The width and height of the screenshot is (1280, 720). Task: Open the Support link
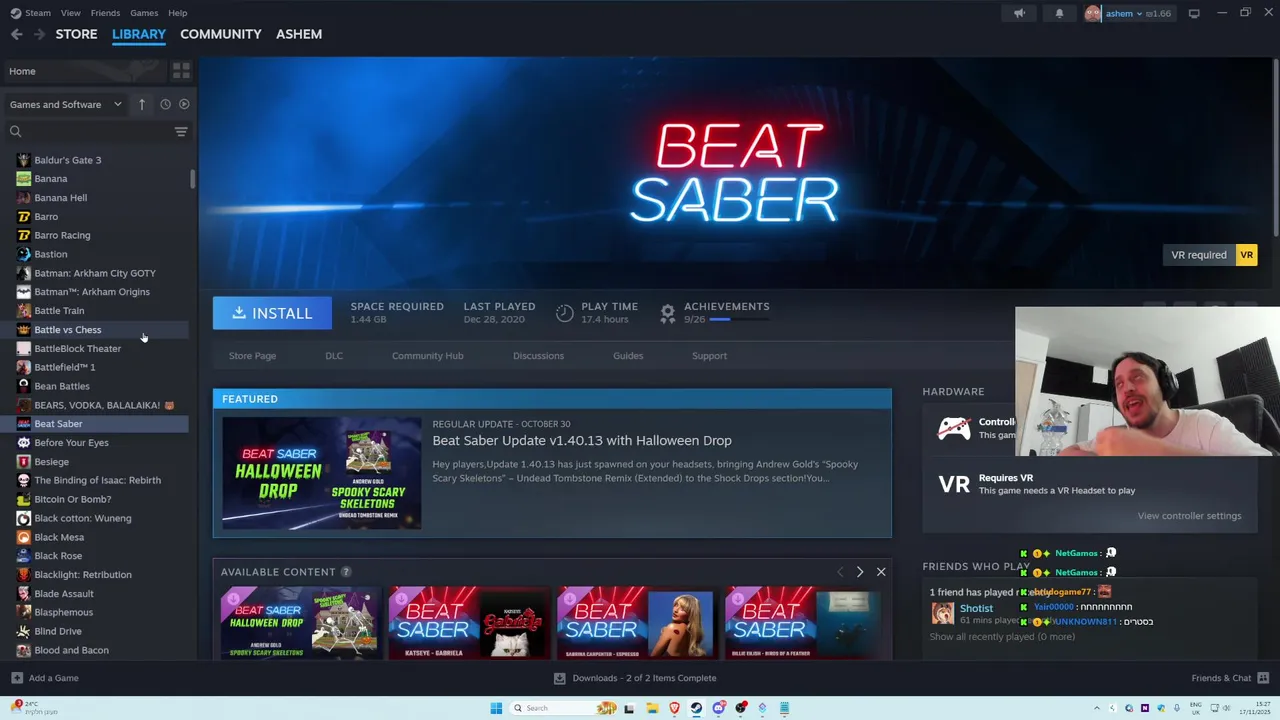(x=709, y=356)
